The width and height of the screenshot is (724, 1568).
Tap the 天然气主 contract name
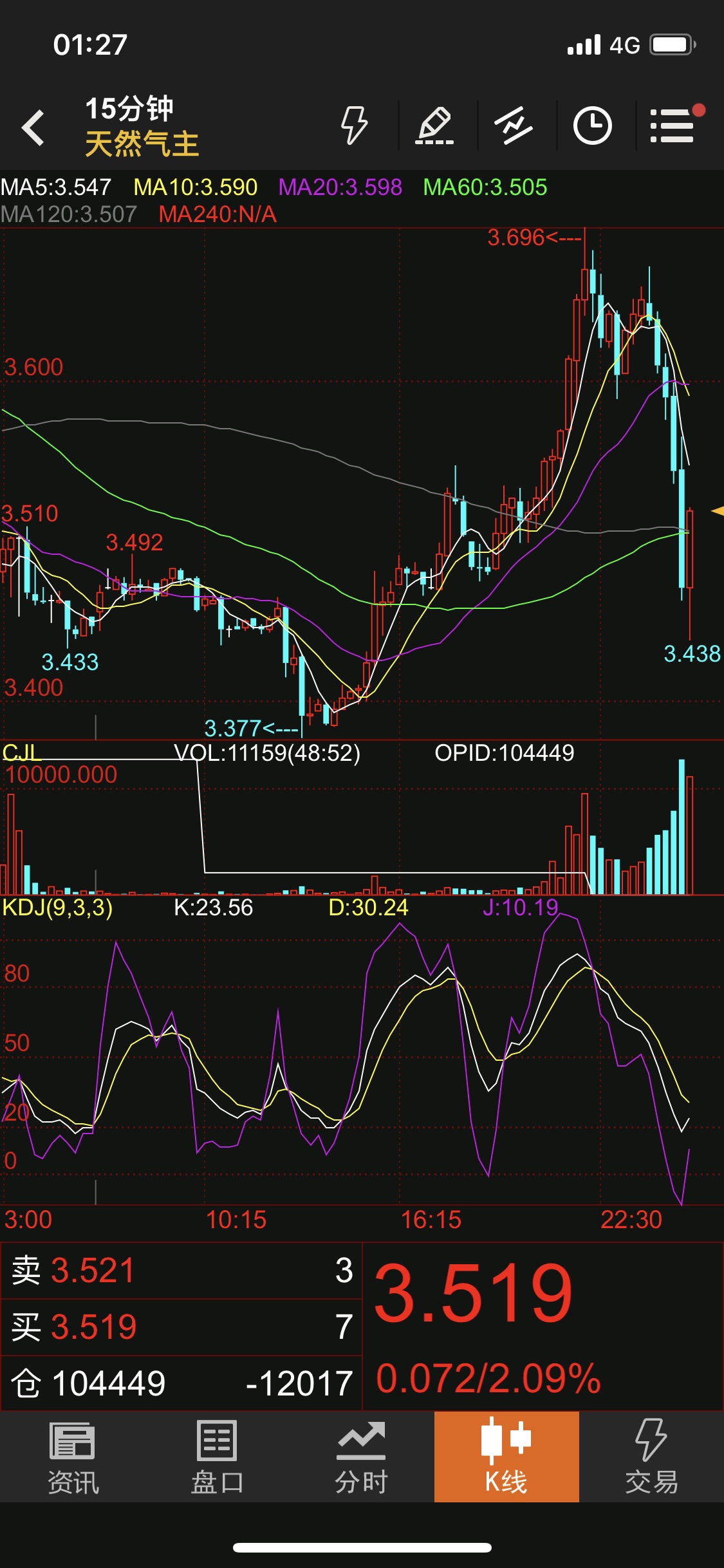[142, 143]
